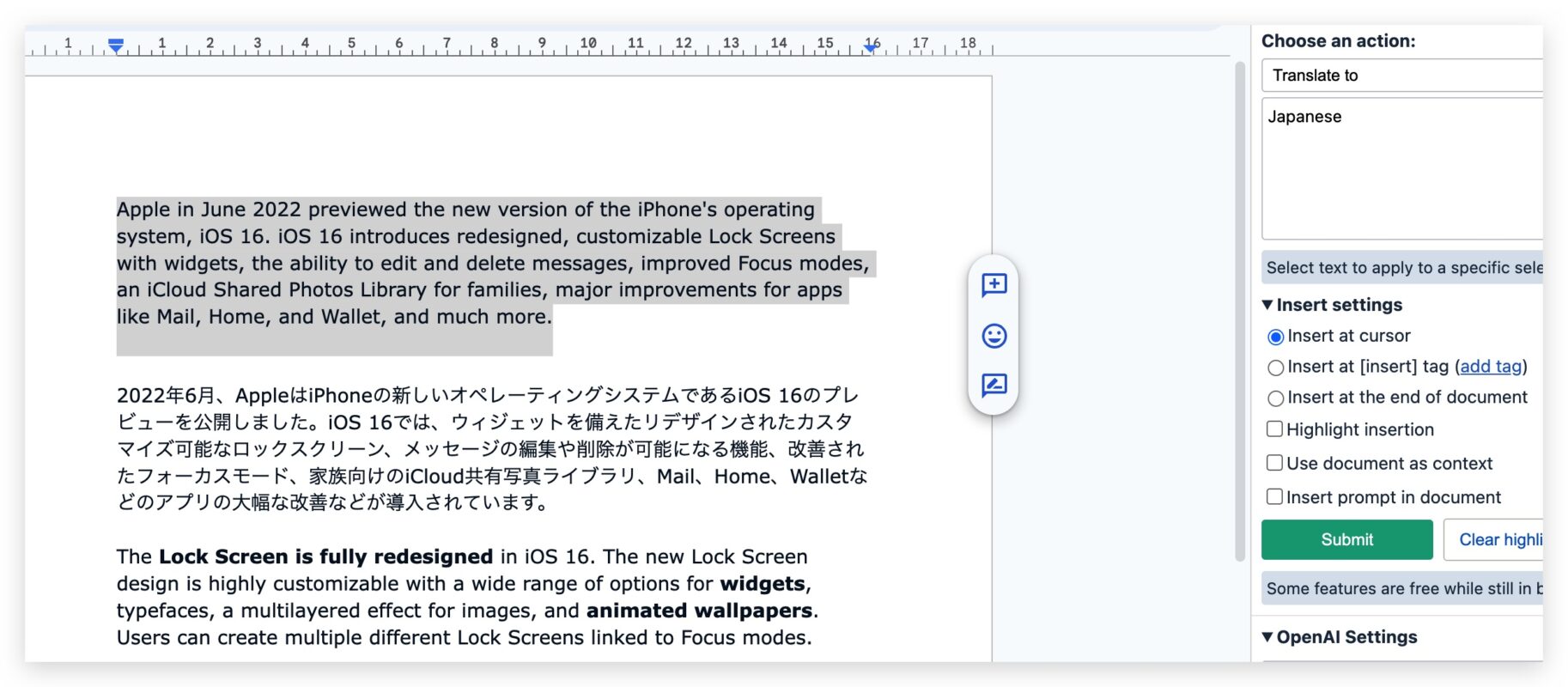Click inside the Japanese language text box
1568x687 pixels.
(1402, 168)
